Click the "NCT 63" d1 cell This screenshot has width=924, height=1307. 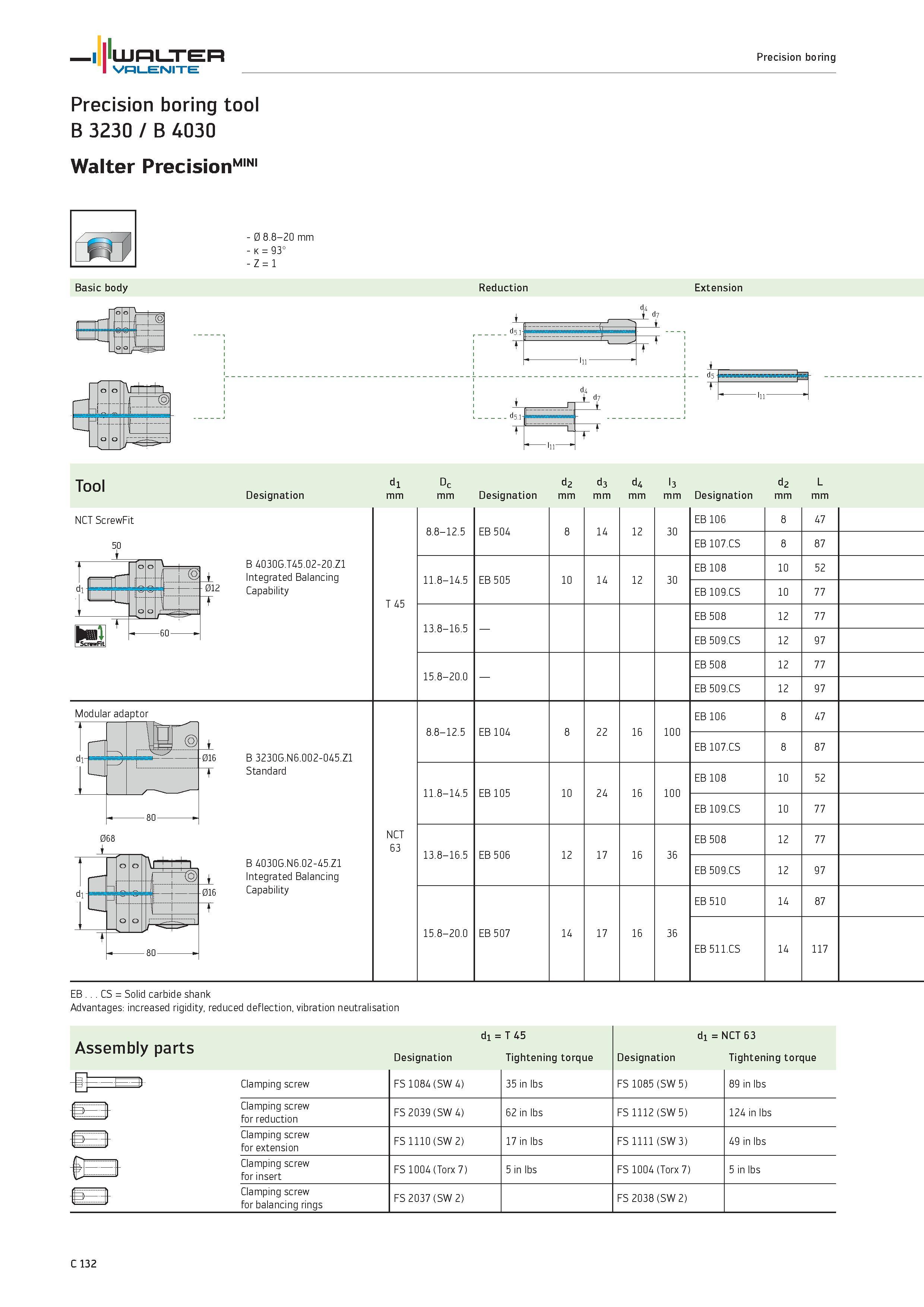(x=395, y=841)
